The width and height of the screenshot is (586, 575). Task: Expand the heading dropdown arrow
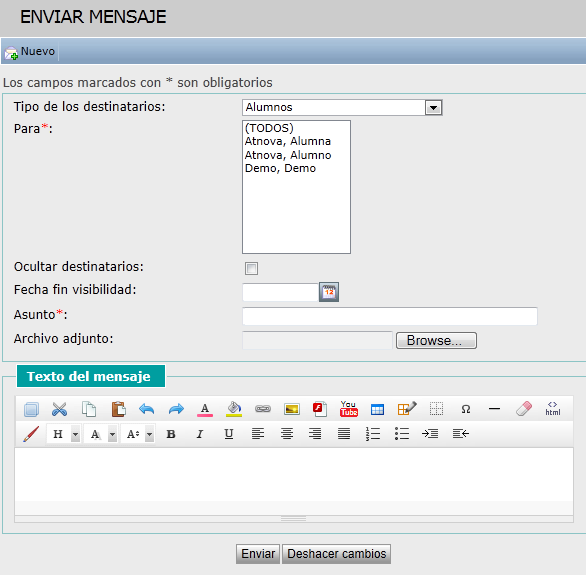point(75,434)
